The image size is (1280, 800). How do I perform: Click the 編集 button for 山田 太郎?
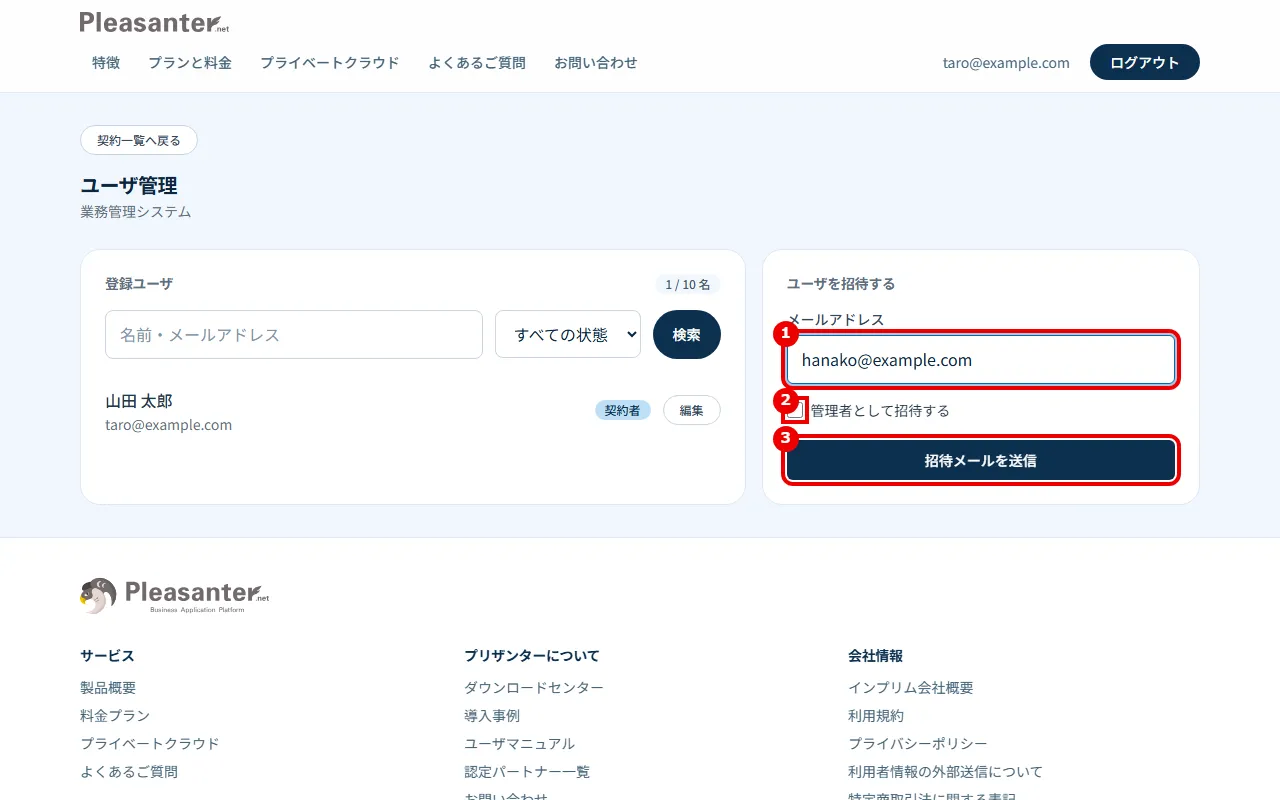point(692,410)
